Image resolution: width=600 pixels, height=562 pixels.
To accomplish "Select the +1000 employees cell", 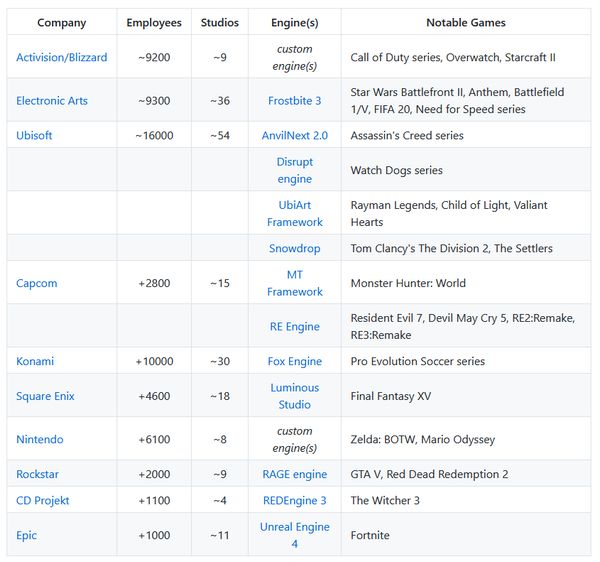I will (154, 535).
